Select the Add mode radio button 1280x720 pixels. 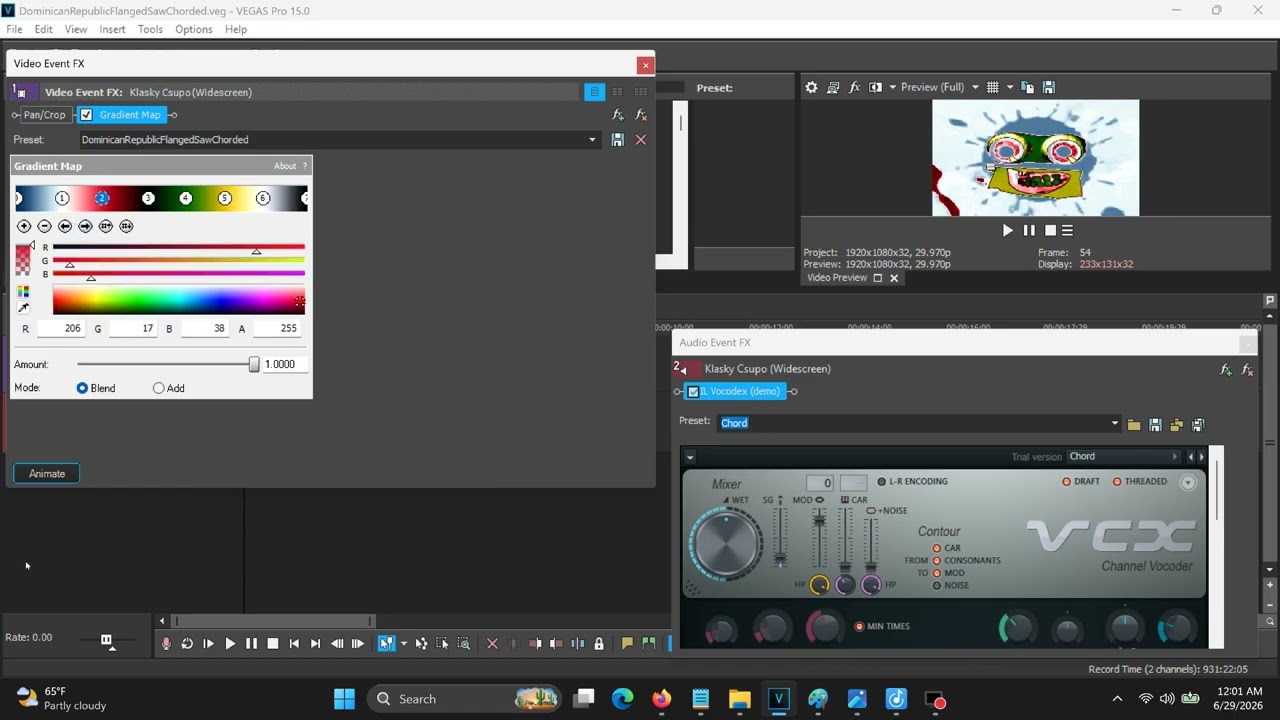point(158,388)
